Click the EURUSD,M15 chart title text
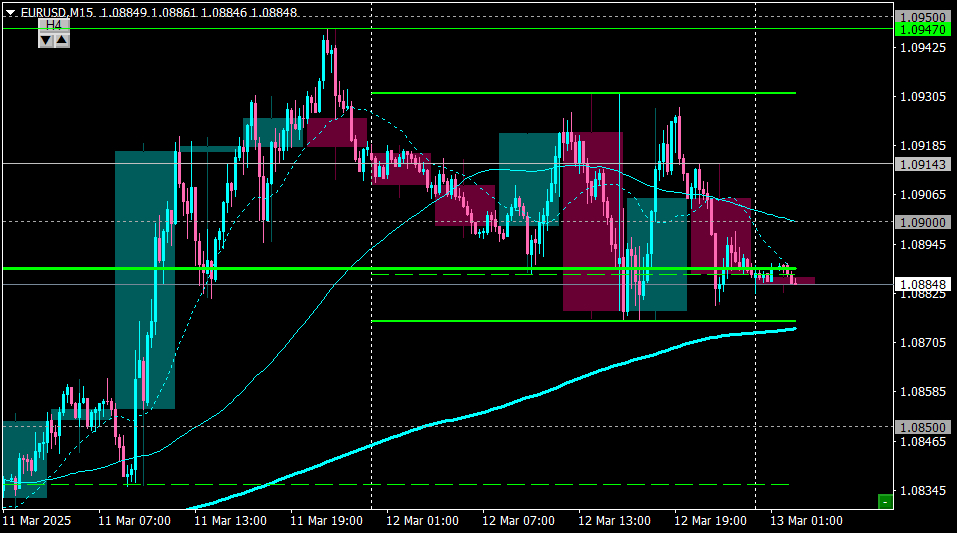 57,12
